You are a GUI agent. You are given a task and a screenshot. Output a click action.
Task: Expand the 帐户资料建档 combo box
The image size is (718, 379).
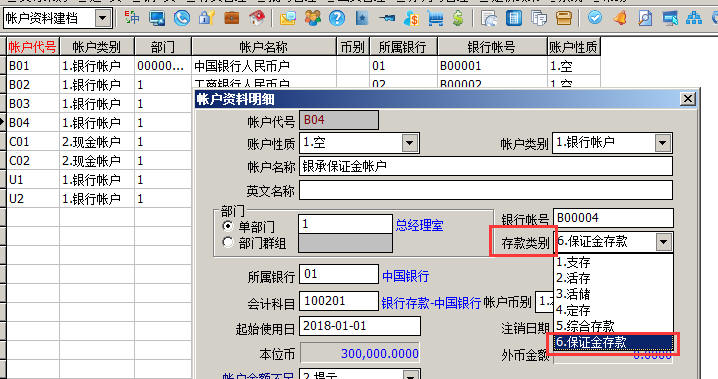pos(103,18)
